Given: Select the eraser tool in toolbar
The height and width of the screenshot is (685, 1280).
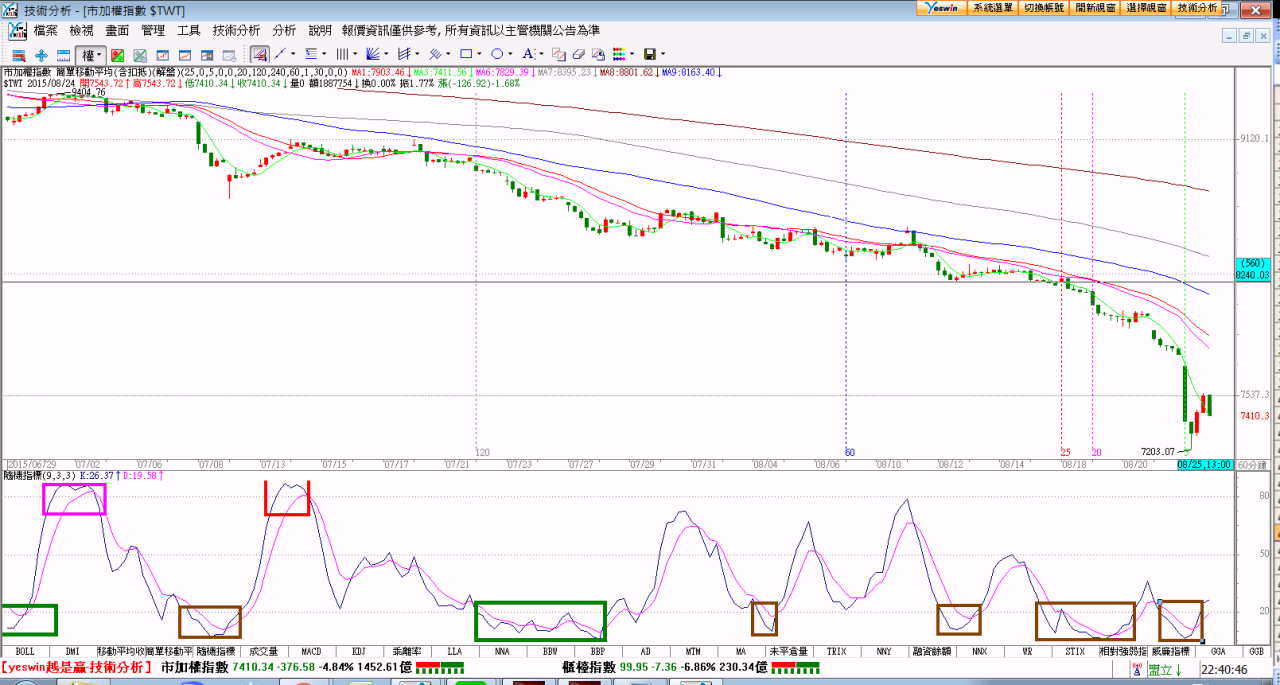Looking at the screenshot, I should [578, 54].
